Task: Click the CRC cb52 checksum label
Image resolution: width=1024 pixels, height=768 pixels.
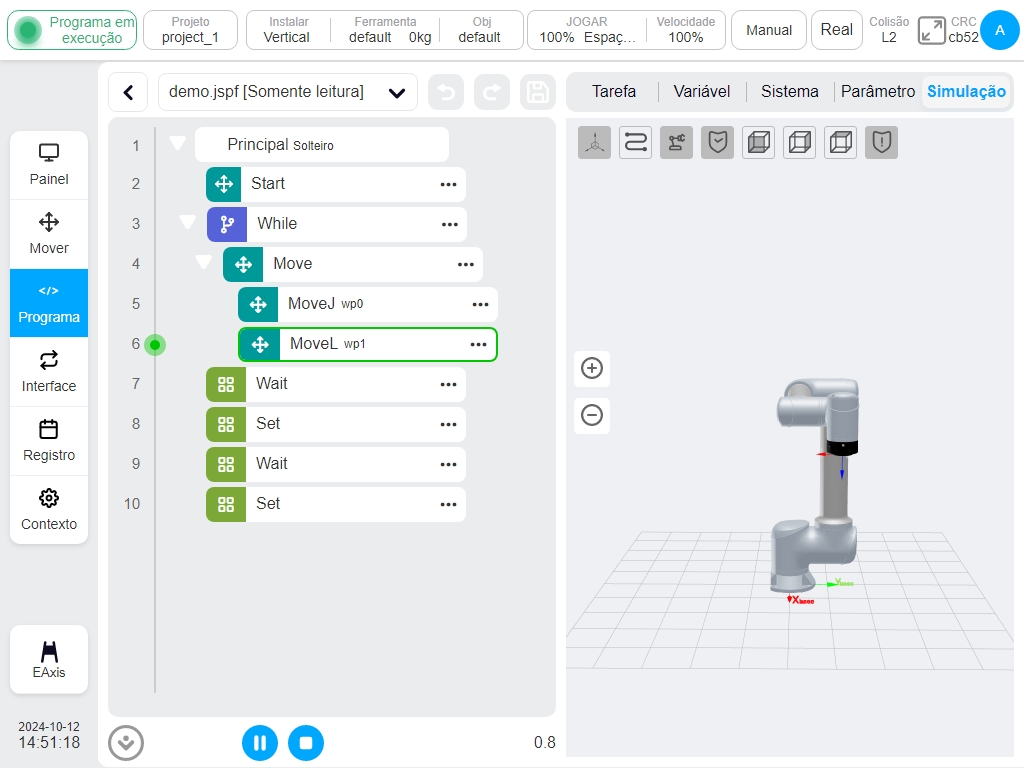Action: point(963,30)
